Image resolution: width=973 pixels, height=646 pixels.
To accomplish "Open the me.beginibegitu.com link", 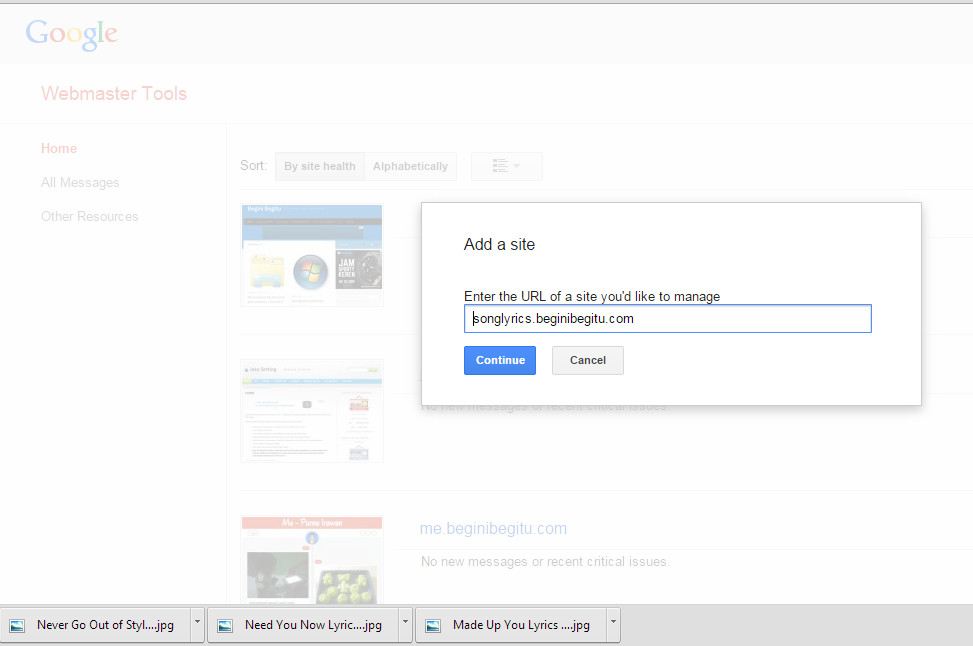I will point(493,529).
